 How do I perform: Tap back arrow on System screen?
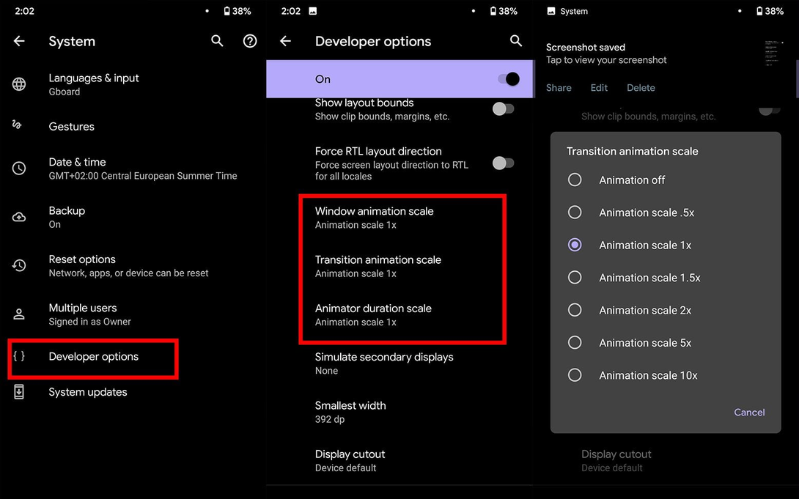pyautogui.click(x=19, y=41)
